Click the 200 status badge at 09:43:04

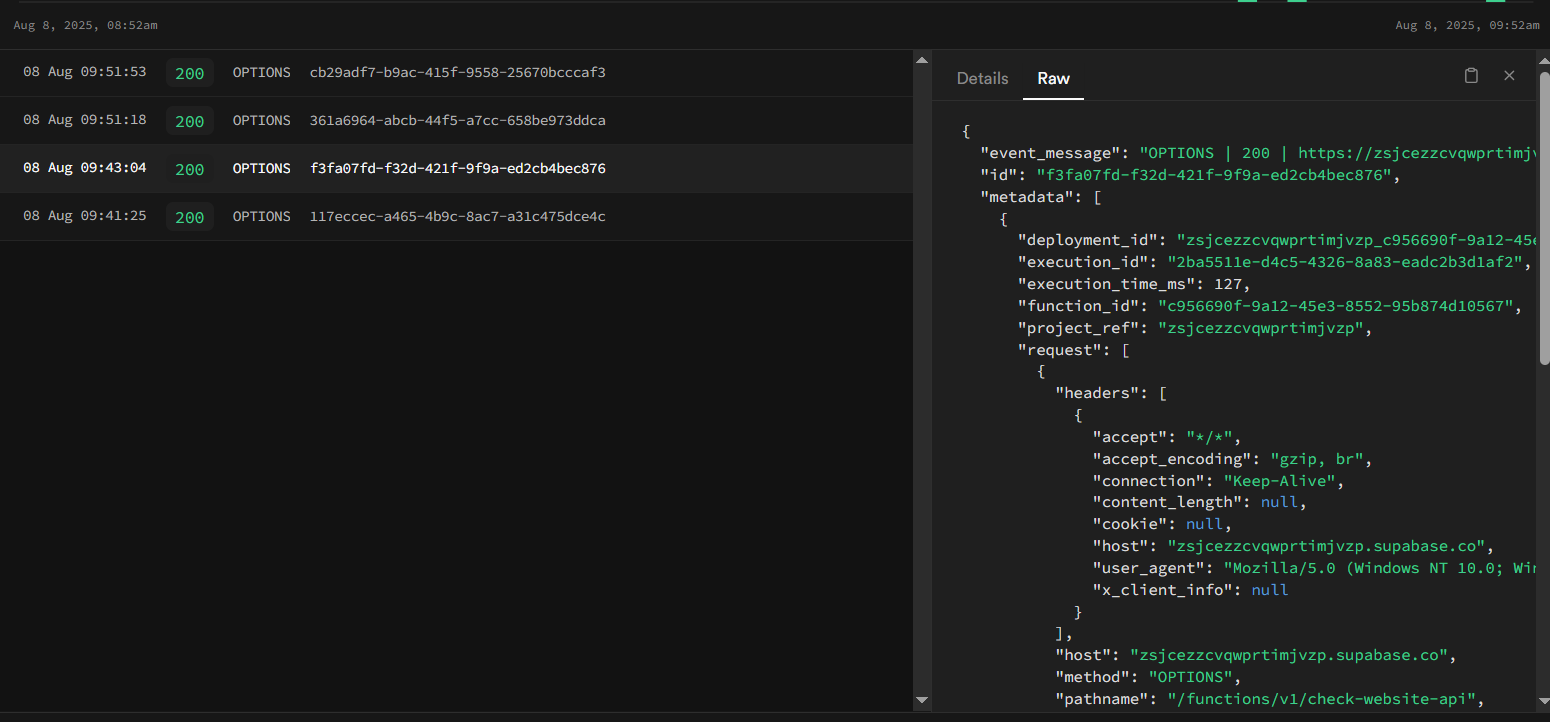190,169
